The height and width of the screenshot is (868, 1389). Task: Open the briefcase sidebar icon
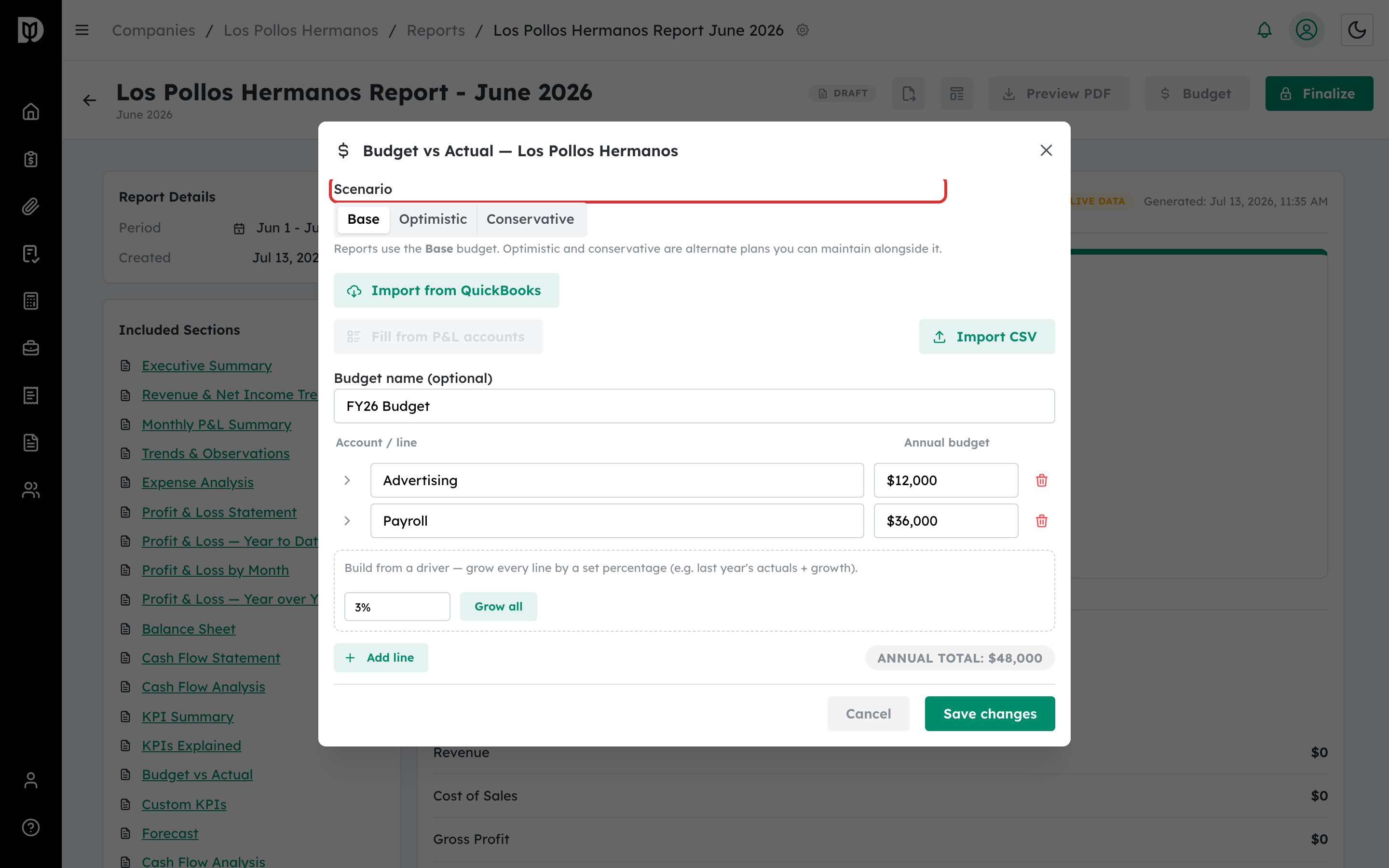30,348
